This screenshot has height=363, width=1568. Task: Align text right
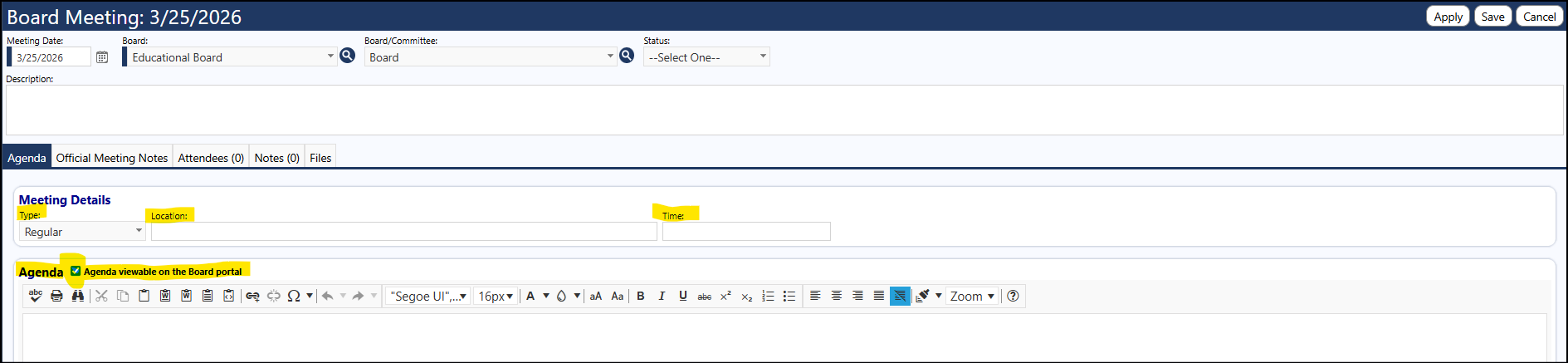pyautogui.click(x=857, y=296)
